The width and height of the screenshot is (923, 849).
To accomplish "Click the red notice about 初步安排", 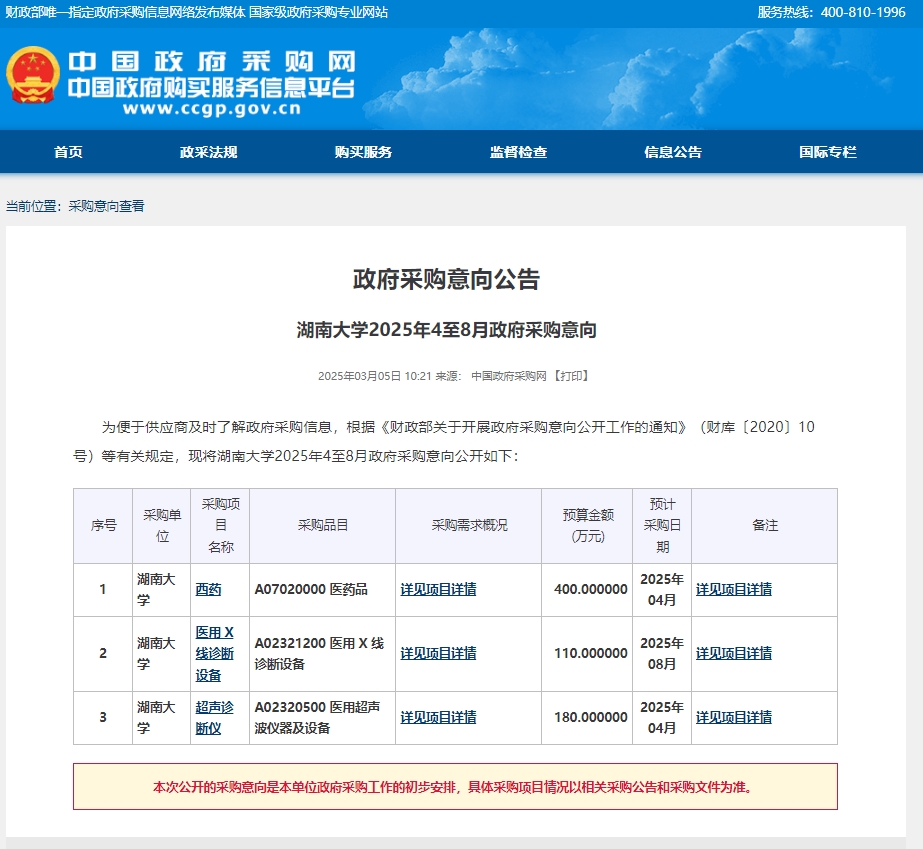I will click(x=455, y=787).
